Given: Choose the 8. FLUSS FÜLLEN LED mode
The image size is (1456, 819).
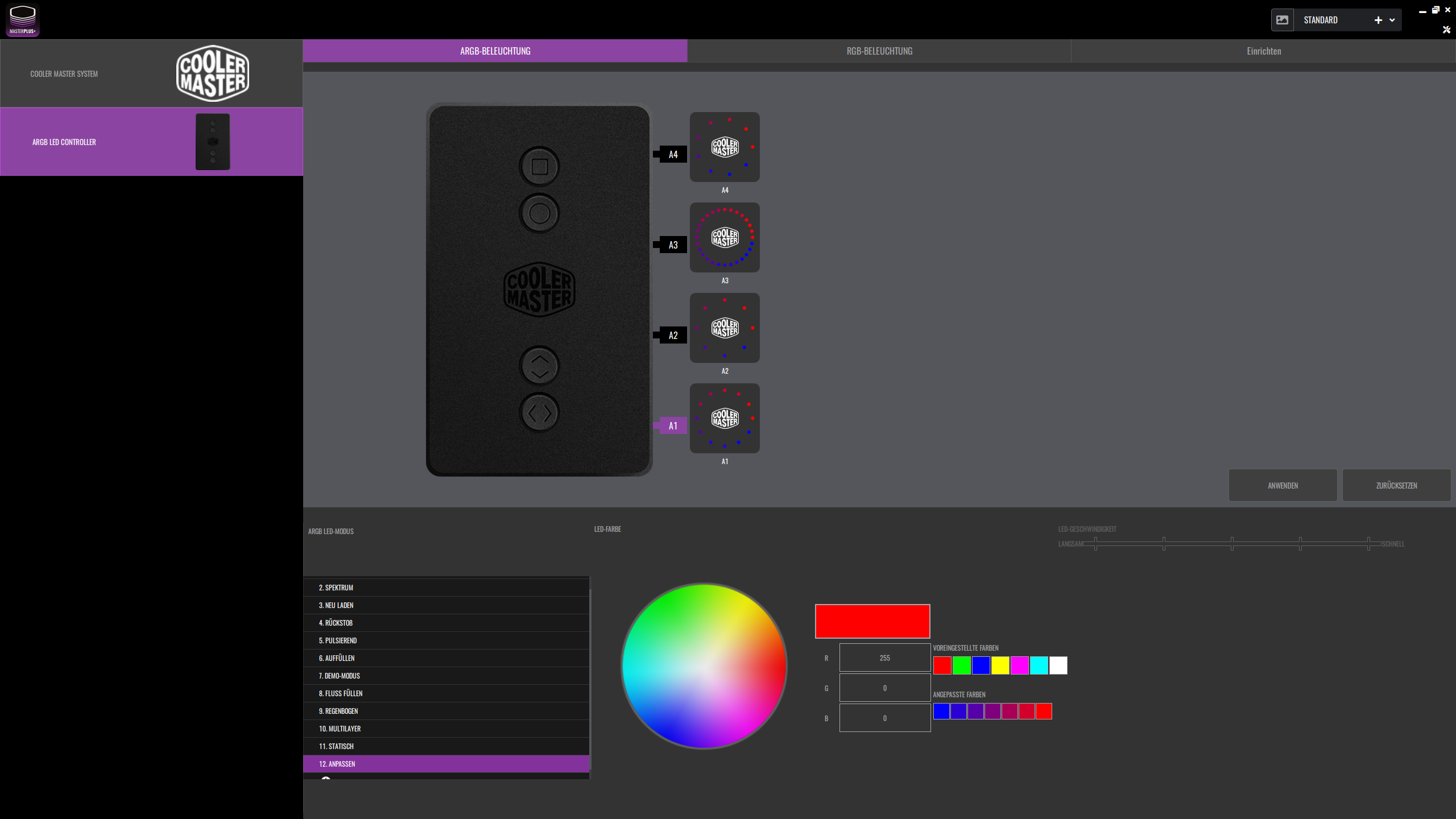Looking at the screenshot, I should click(446, 693).
